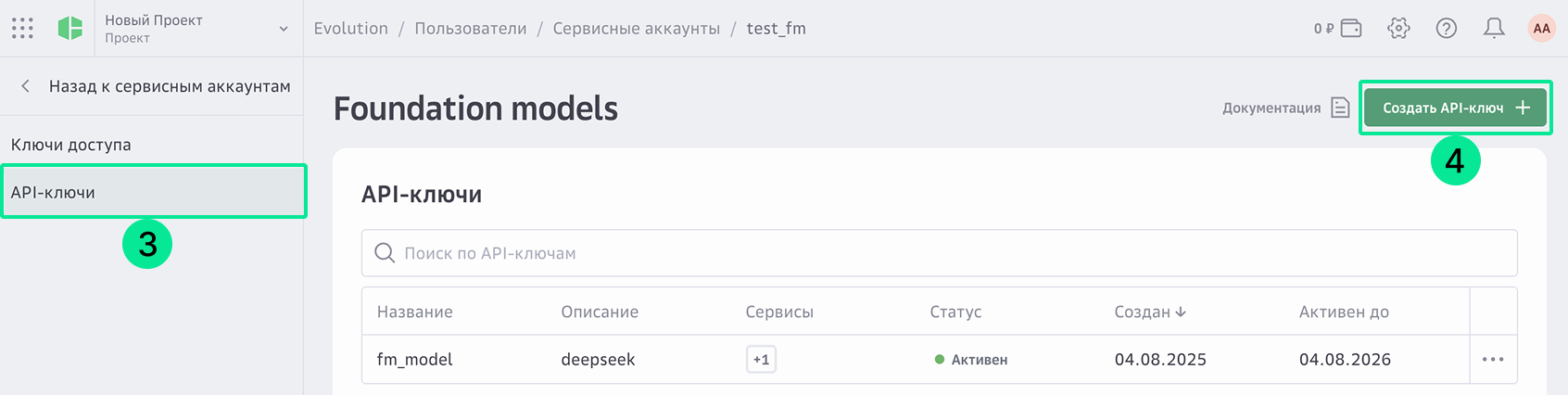Click the Пользователи breadcrumb
The image size is (1568, 395).
(471, 29)
